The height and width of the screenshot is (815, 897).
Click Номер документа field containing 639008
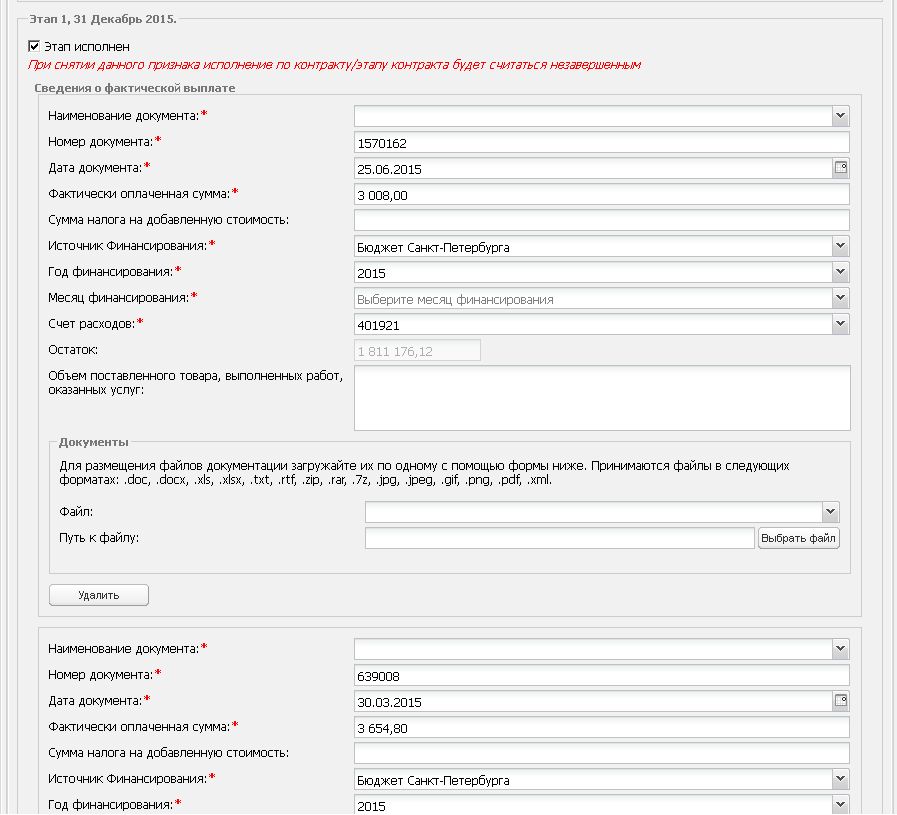(x=602, y=675)
